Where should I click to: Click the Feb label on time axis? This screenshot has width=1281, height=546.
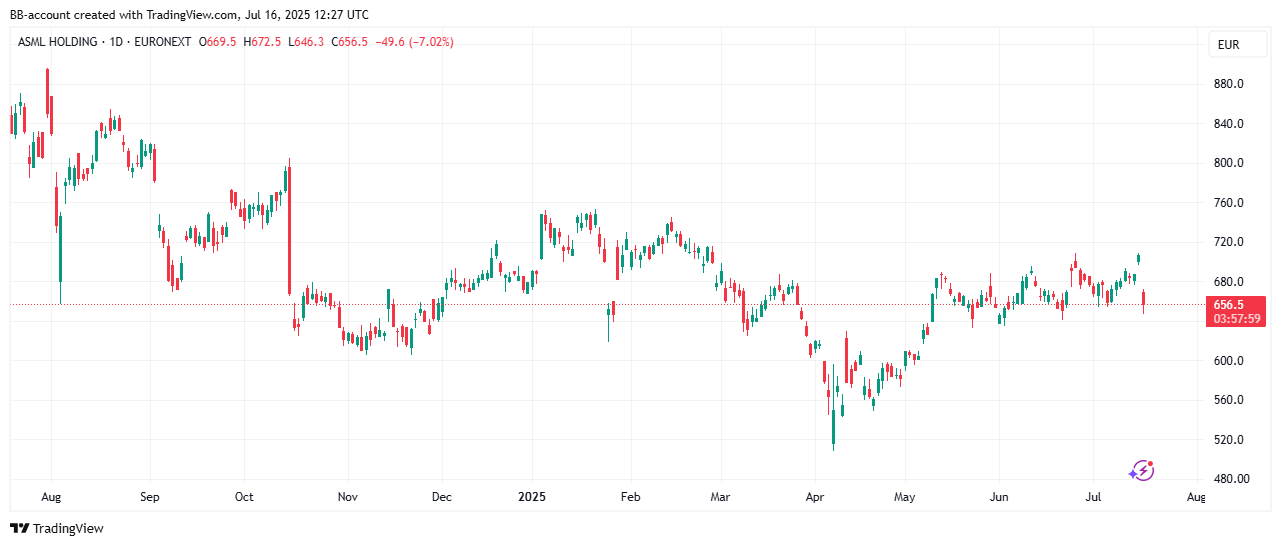pos(630,496)
